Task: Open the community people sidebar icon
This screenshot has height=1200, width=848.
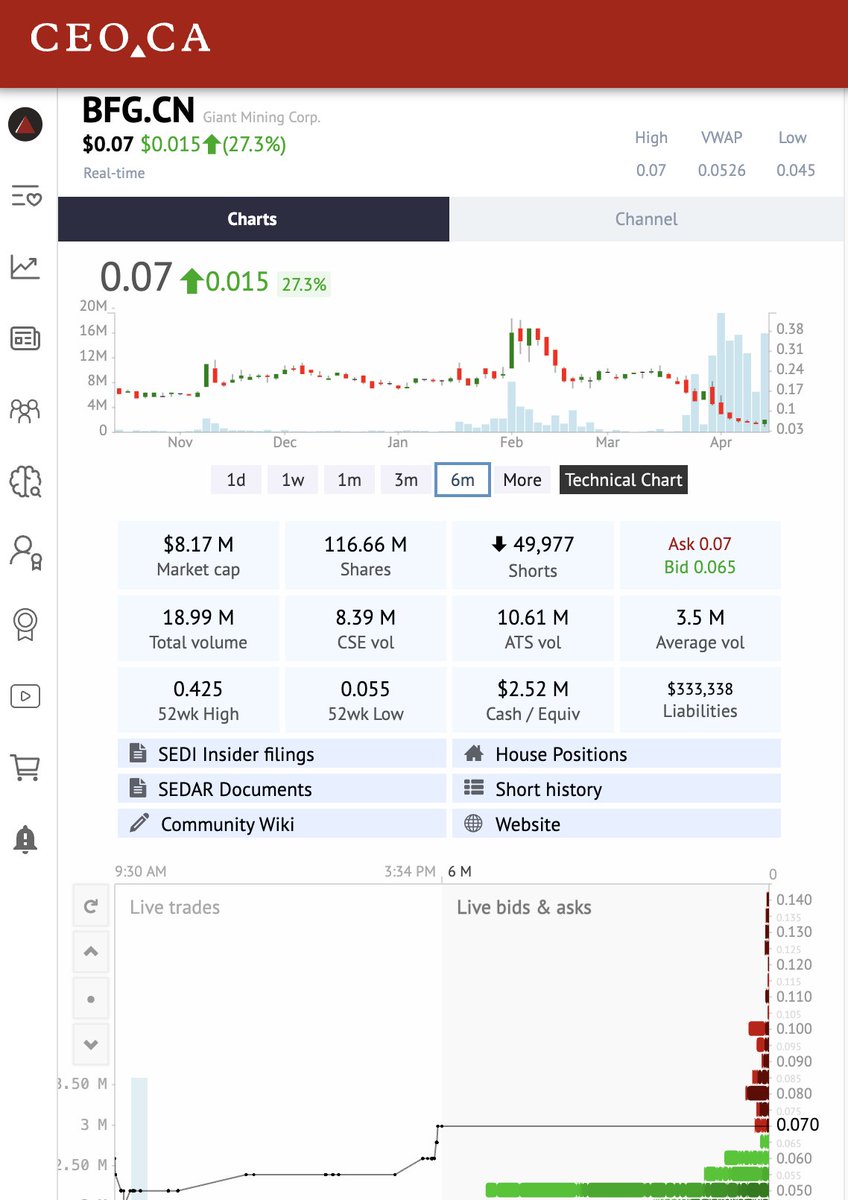Action: [25, 409]
